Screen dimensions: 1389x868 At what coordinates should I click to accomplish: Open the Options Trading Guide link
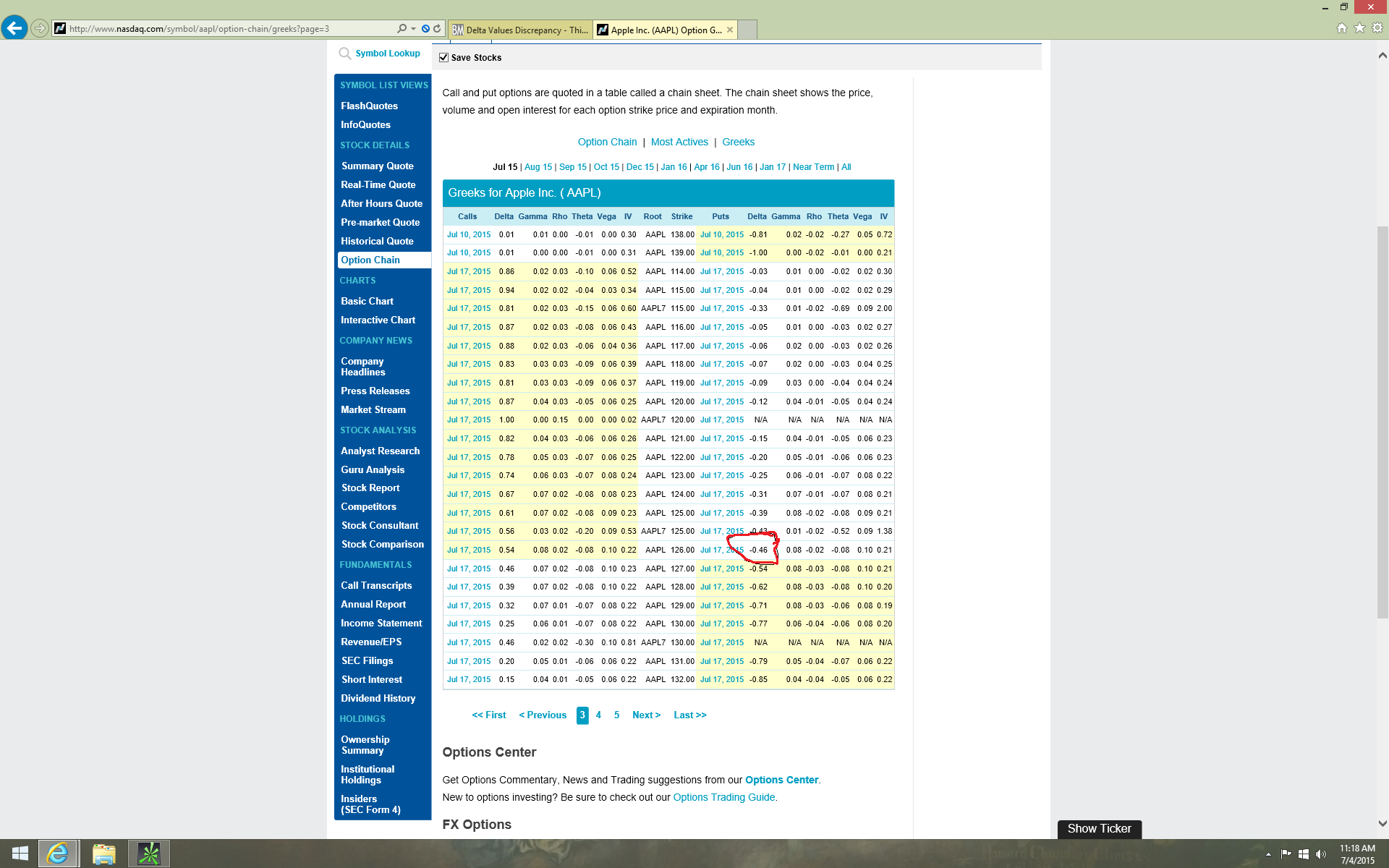[x=724, y=797]
